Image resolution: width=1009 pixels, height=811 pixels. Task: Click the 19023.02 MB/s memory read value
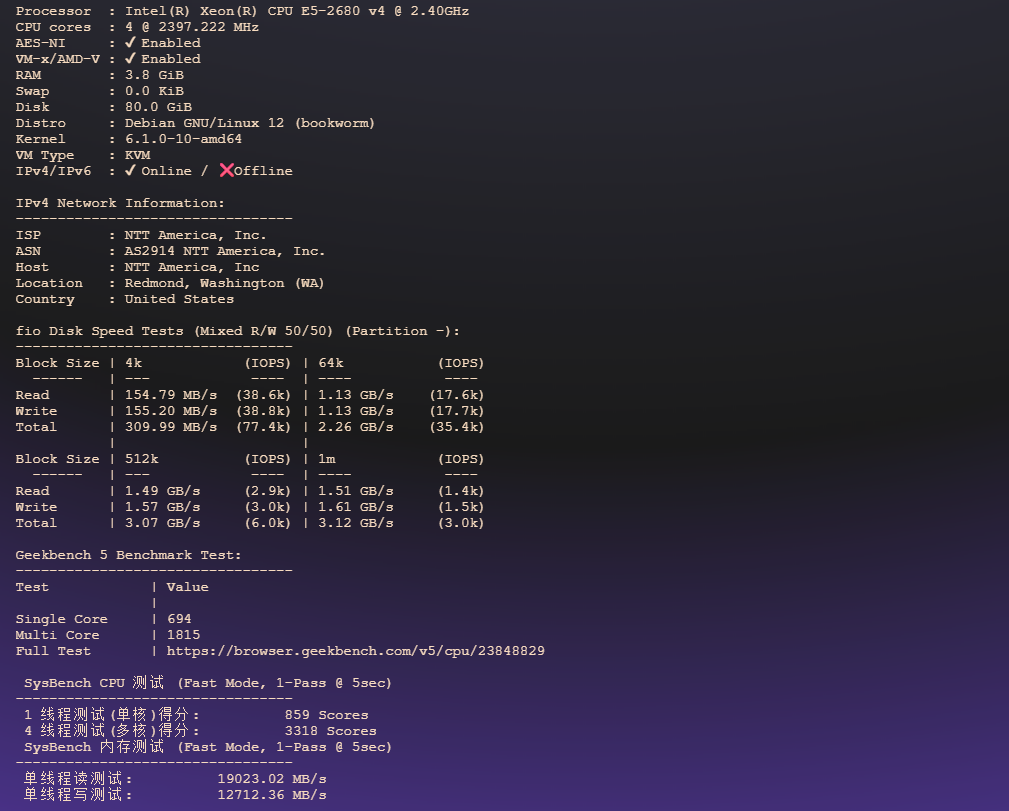click(x=271, y=779)
